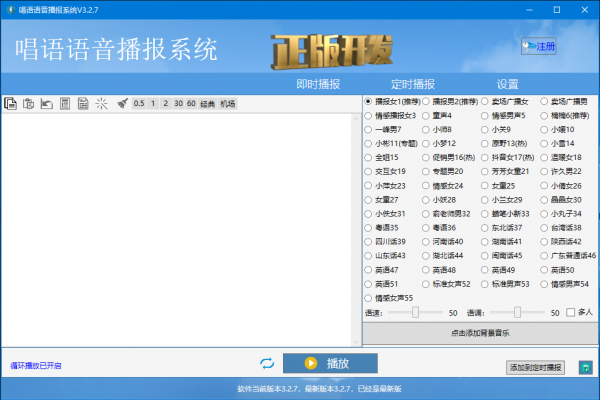The height and width of the screenshot is (400, 600).
Task: Click the '30' pause button
Action: 178,104
